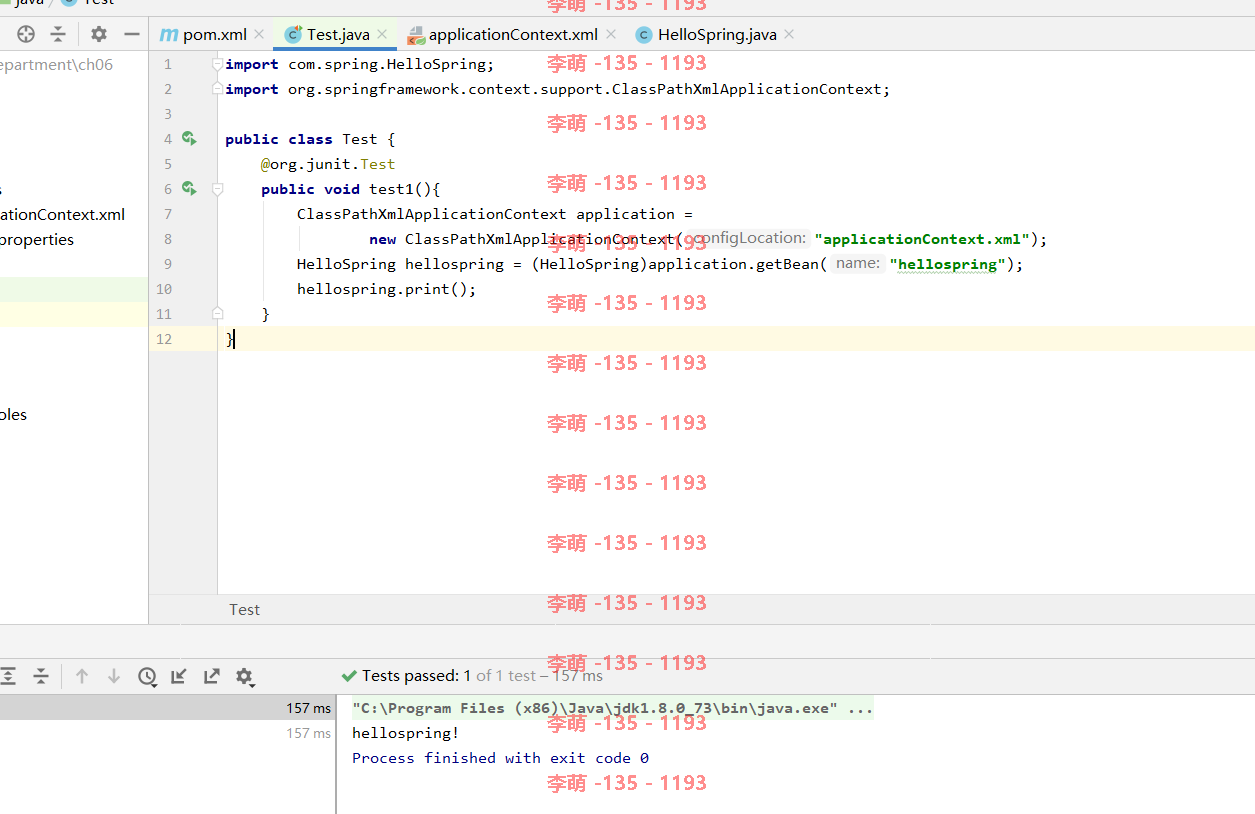The width and height of the screenshot is (1255, 814).
Task: Select the applicationContext.xml file in project tree
Action: 63,214
